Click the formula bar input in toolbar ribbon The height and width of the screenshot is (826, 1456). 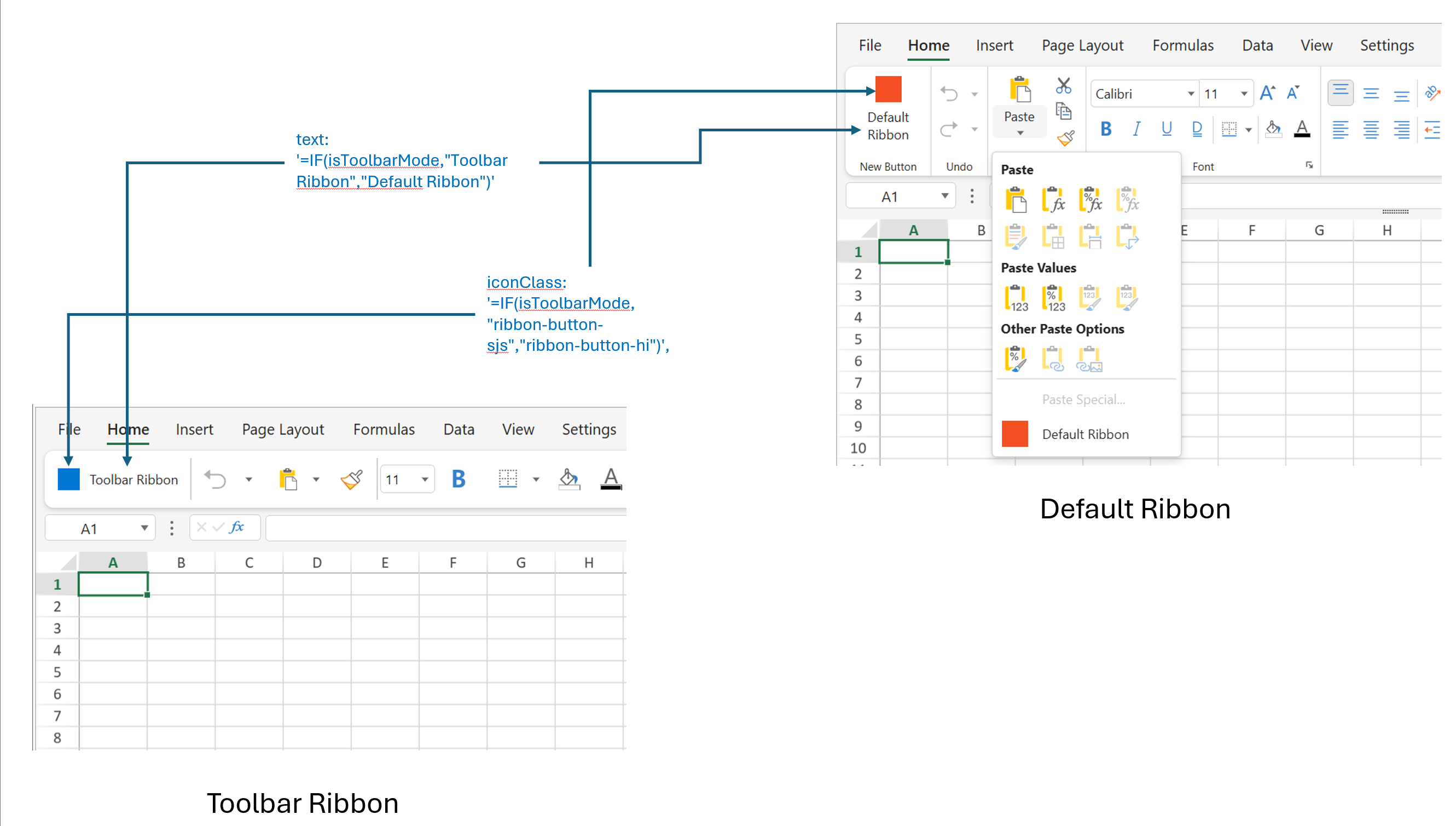click(445, 528)
